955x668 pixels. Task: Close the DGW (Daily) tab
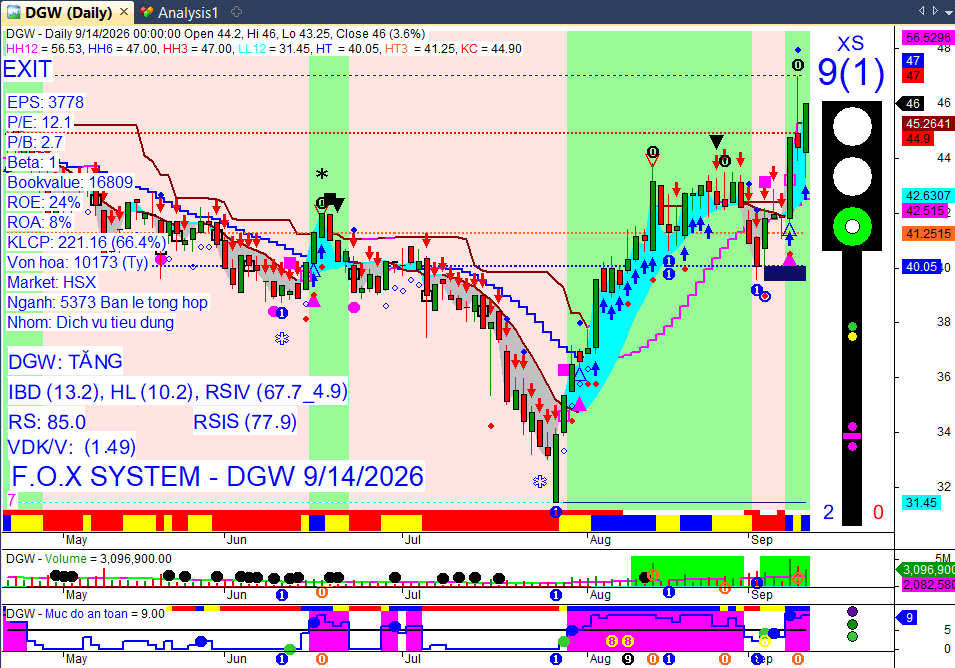pyautogui.click(x=124, y=12)
